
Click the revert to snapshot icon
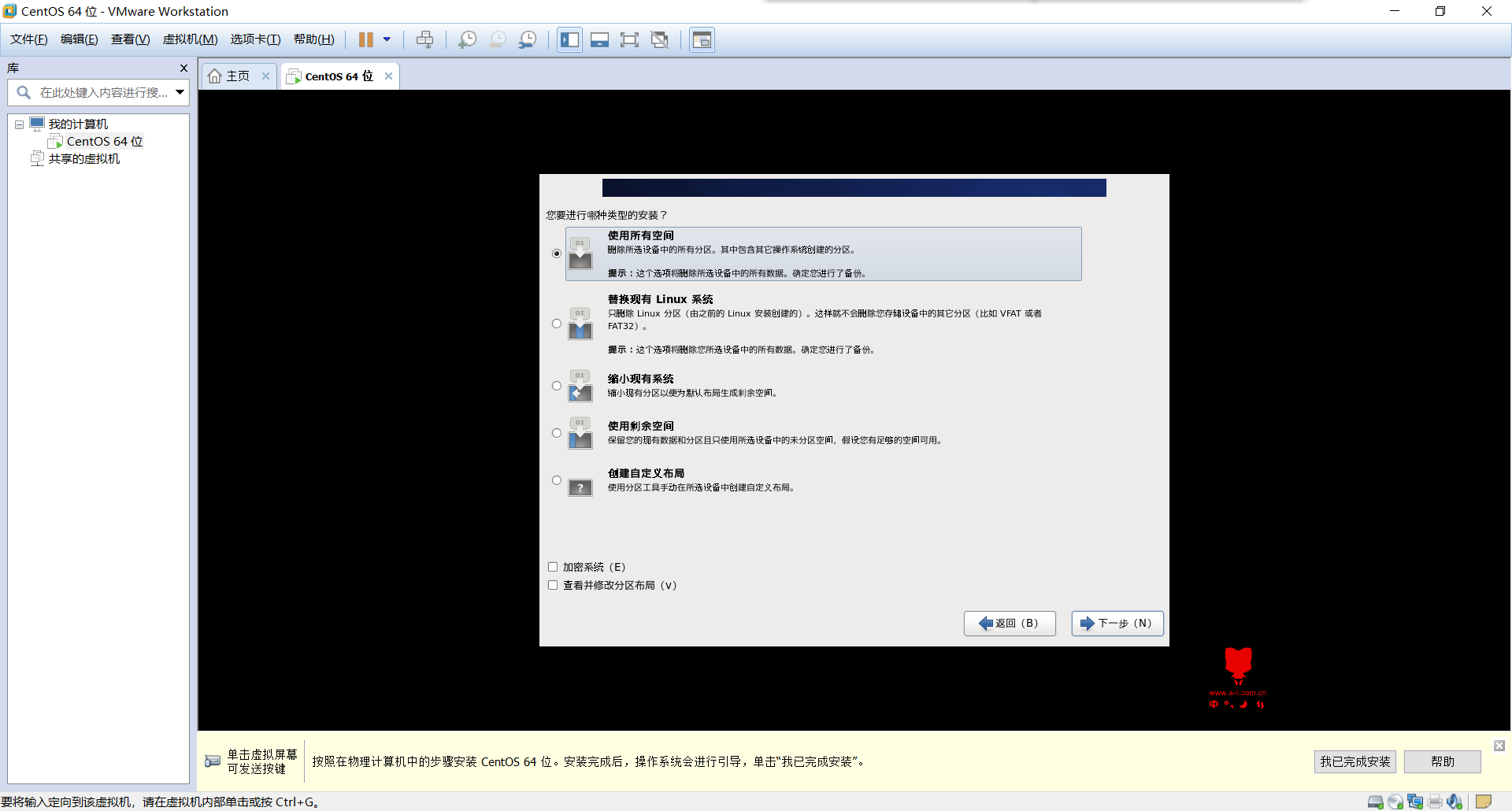[498, 39]
